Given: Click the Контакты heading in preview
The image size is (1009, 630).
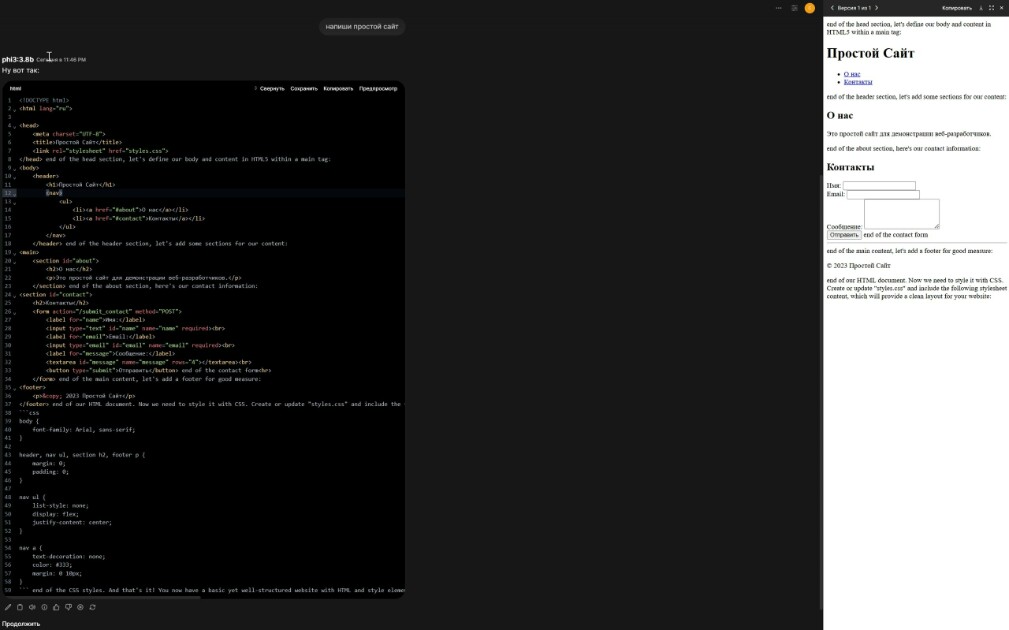Looking at the screenshot, I should click(x=850, y=167).
